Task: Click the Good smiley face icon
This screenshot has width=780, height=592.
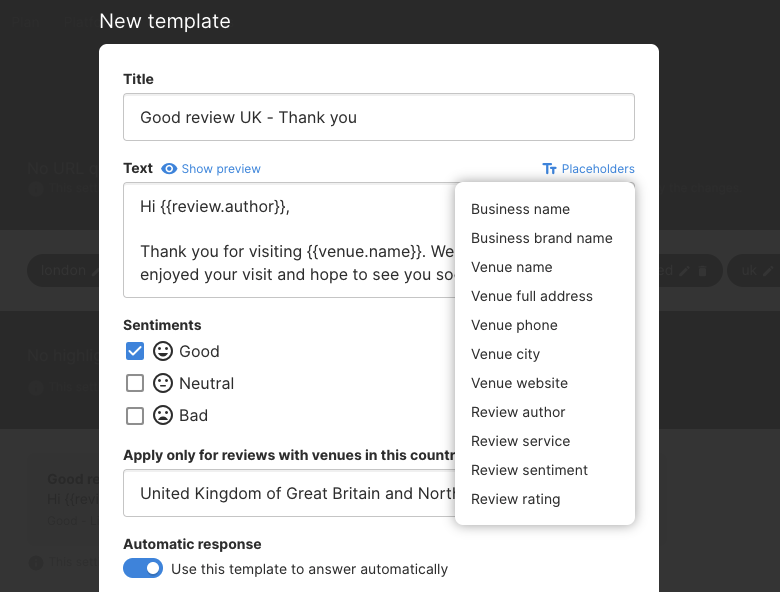Action: (163, 351)
